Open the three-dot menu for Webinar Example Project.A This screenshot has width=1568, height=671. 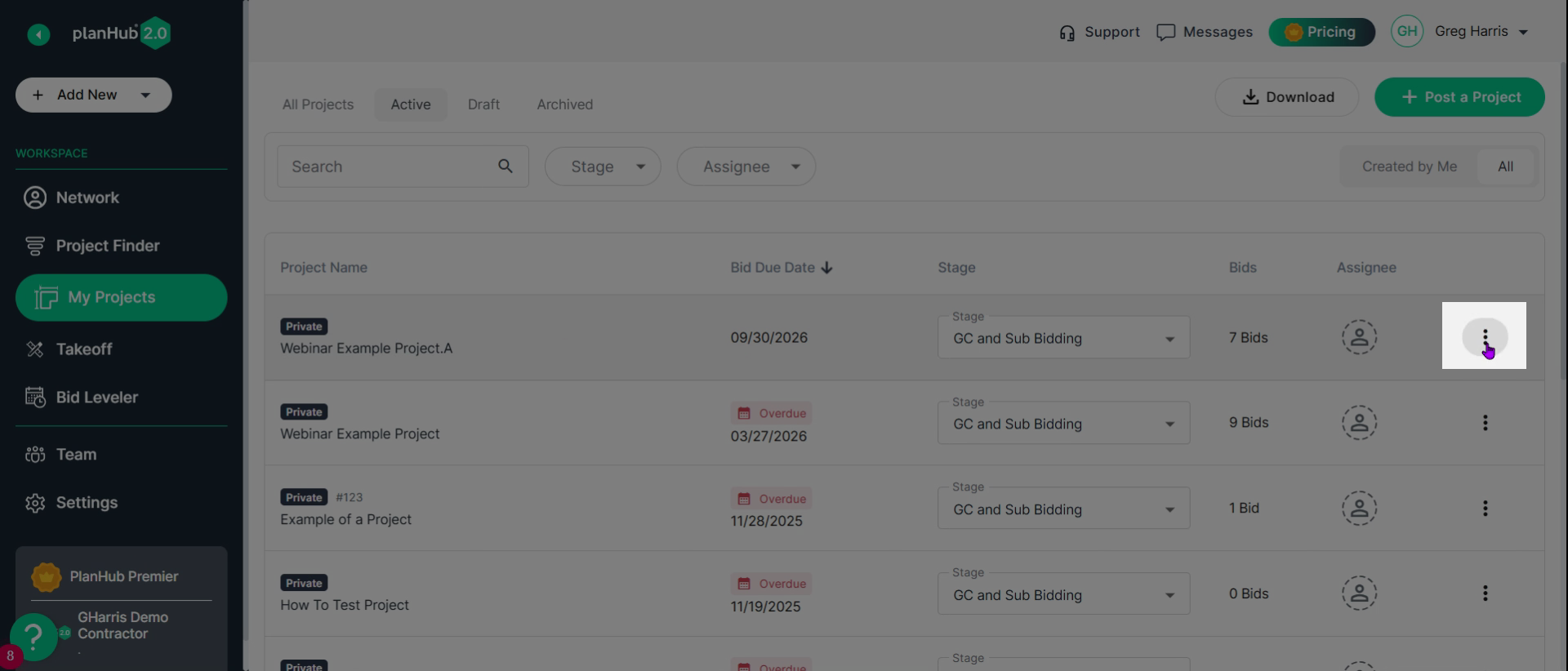tap(1485, 337)
